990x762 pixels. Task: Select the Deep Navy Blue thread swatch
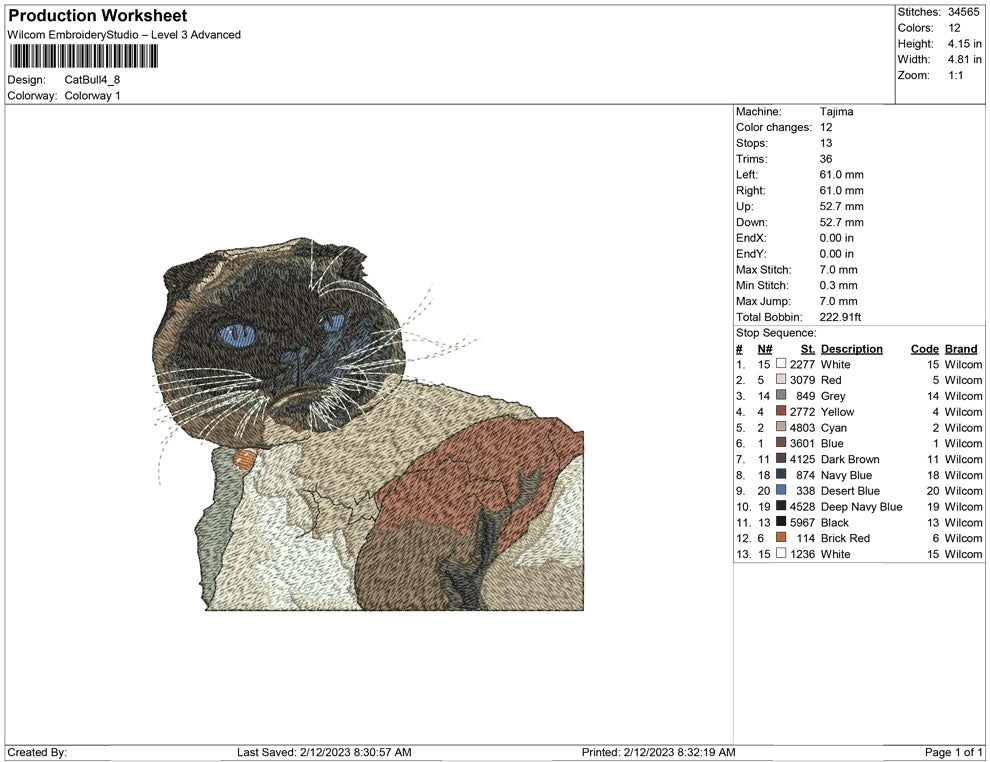point(781,507)
